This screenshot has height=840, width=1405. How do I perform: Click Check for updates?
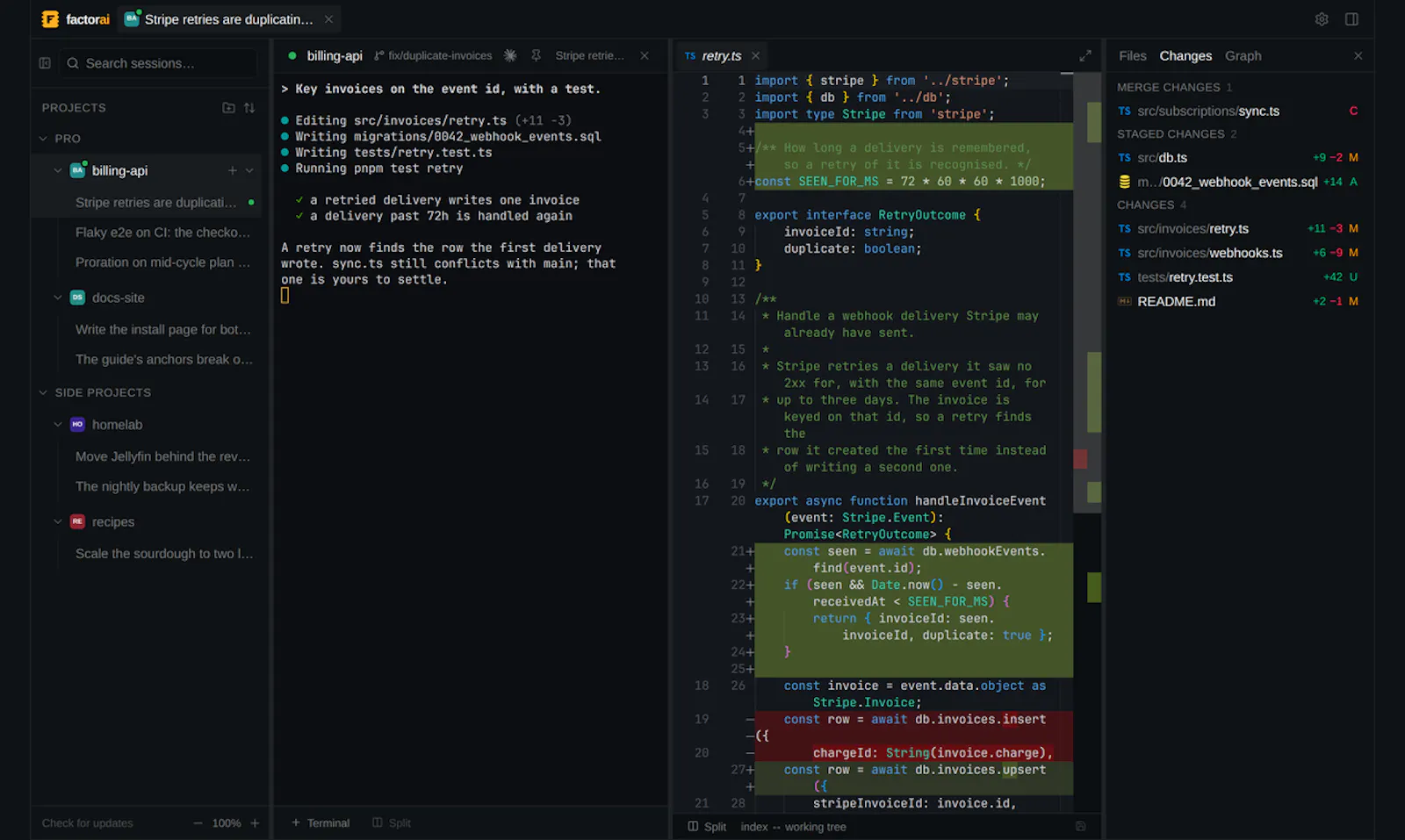click(x=87, y=823)
